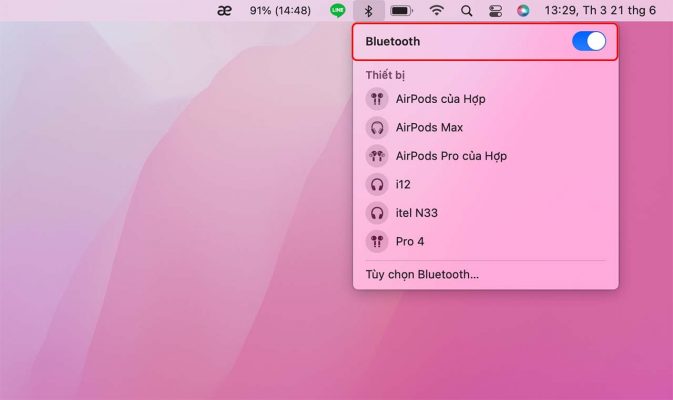The image size is (673, 400).
Task: Open Tùy chọn Bluetooth... preferences
Action: tap(422, 274)
